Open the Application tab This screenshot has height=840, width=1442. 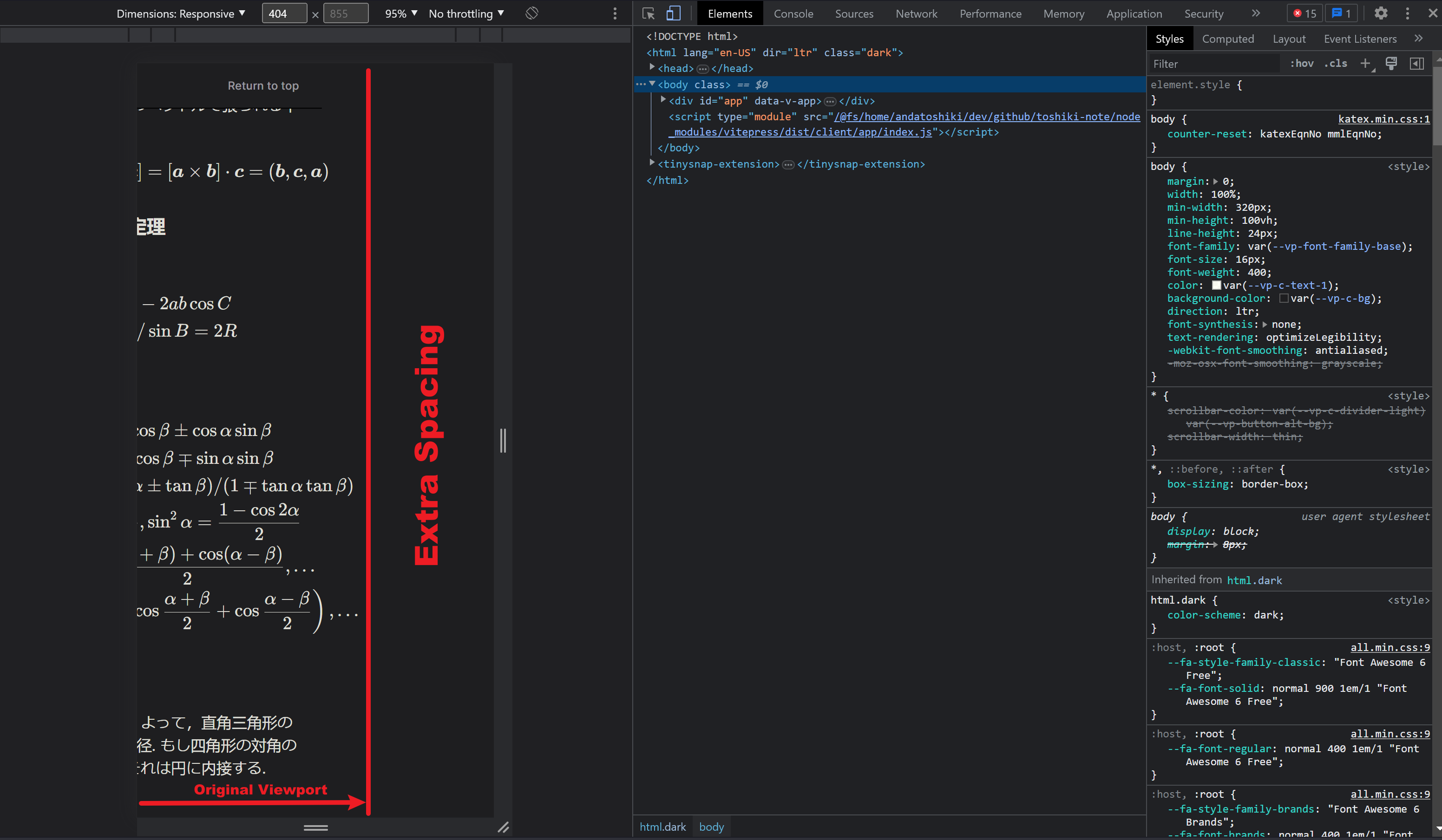tap(1134, 13)
